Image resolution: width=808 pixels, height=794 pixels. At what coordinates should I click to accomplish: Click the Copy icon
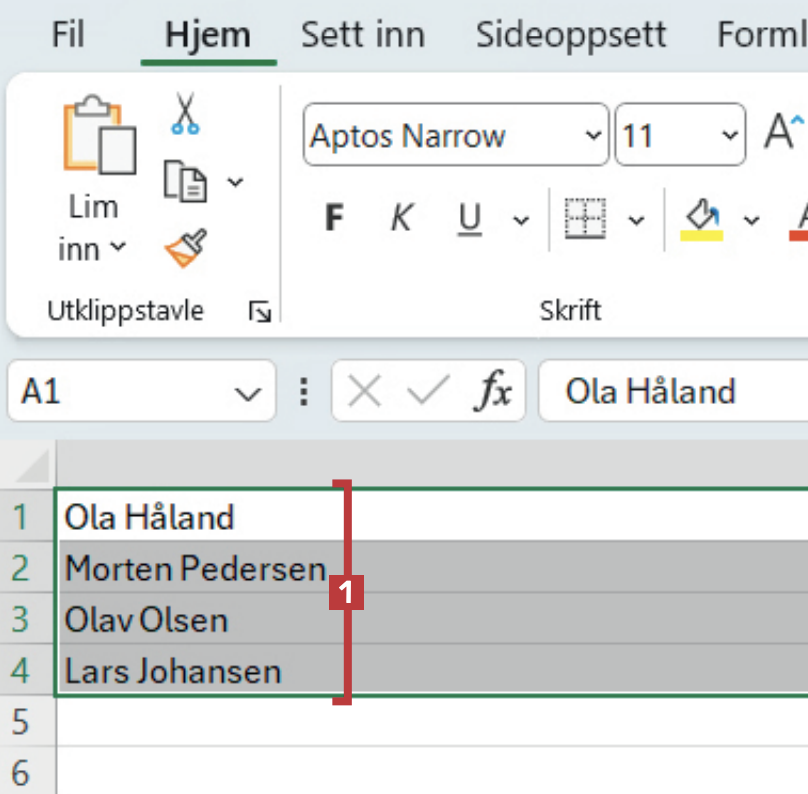tap(185, 181)
